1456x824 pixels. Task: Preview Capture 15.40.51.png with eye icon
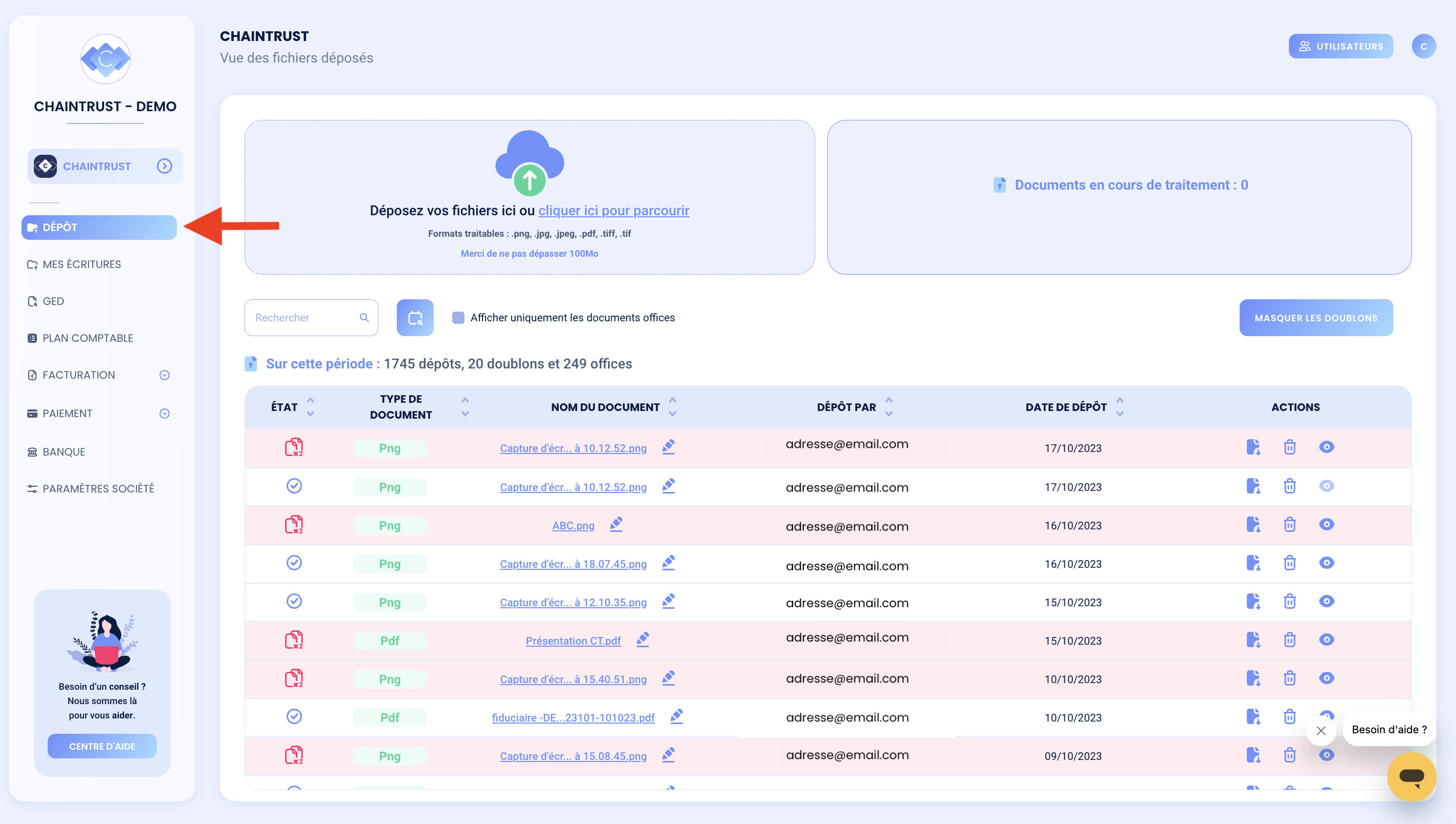click(x=1326, y=678)
